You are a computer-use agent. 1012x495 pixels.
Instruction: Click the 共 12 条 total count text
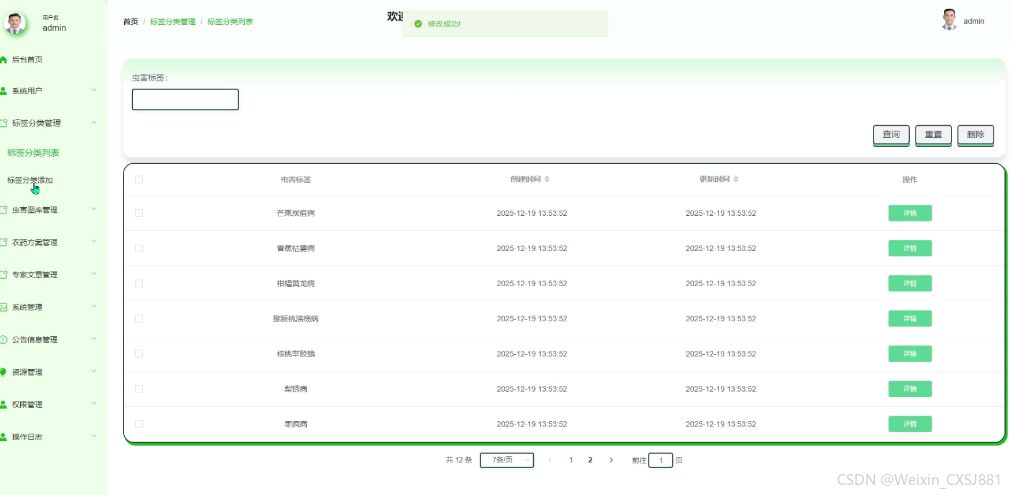[459, 460]
